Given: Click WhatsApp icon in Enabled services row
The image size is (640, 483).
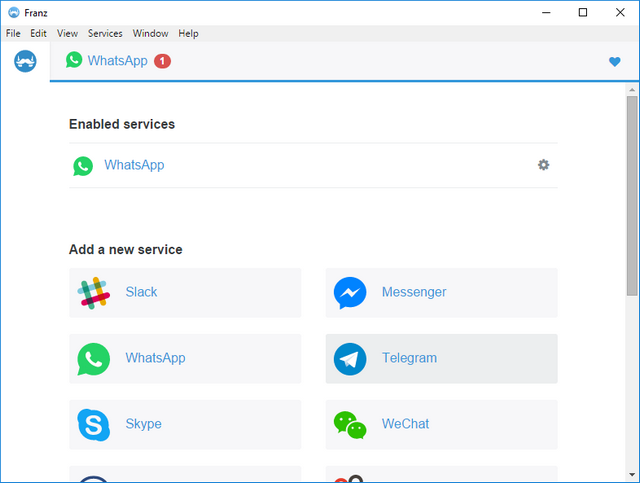Looking at the screenshot, I should tap(83, 166).
